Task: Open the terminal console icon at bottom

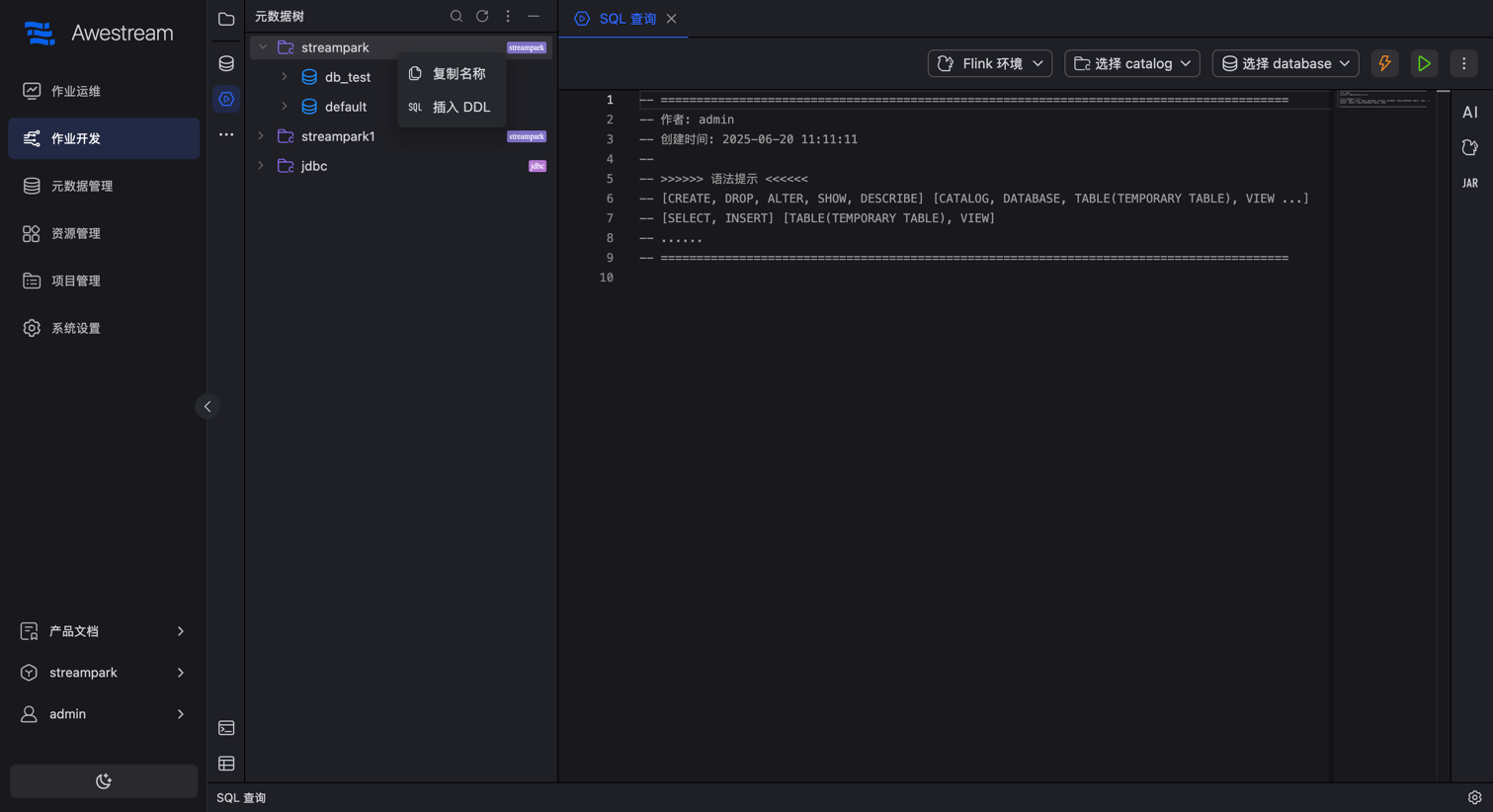Action: click(226, 728)
